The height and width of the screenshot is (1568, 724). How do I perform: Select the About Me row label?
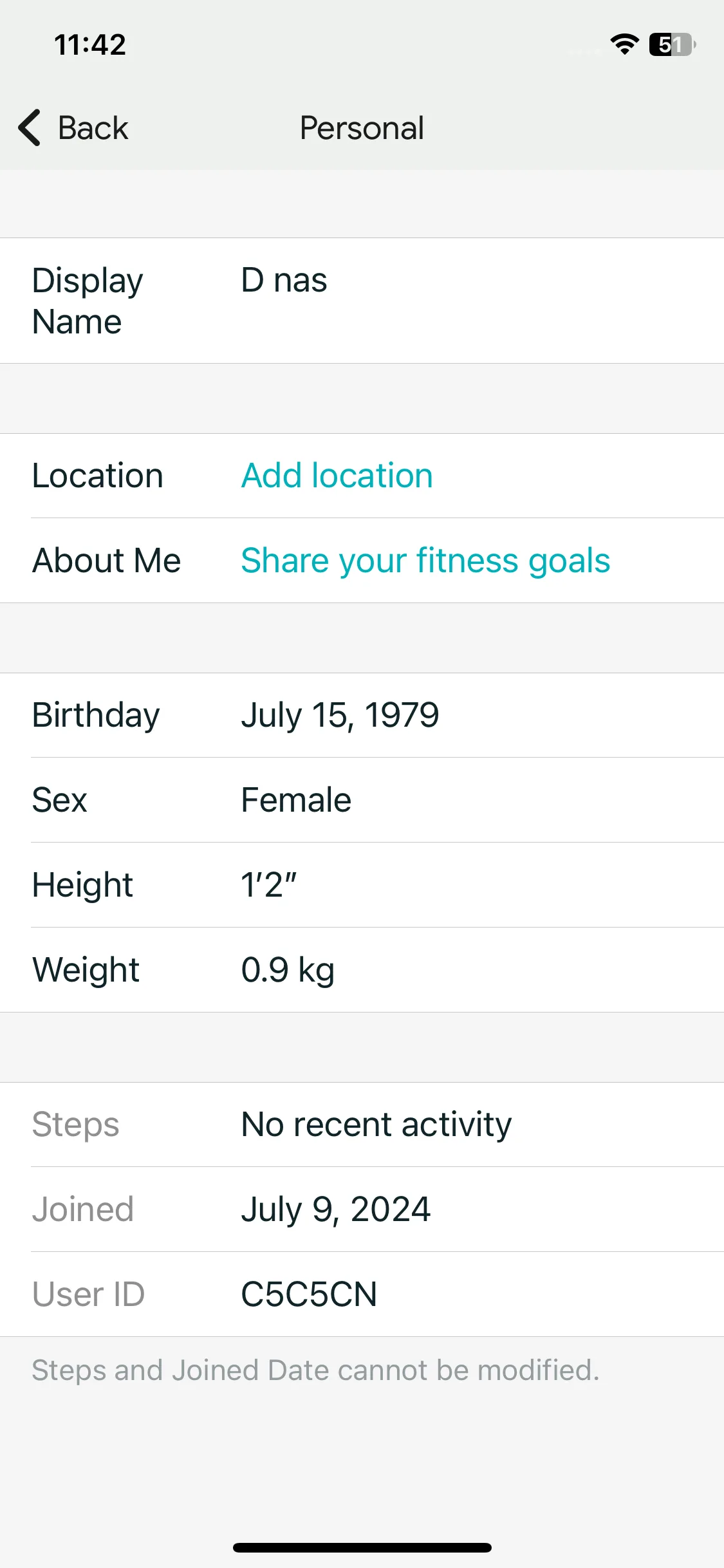click(x=107, y=561)
